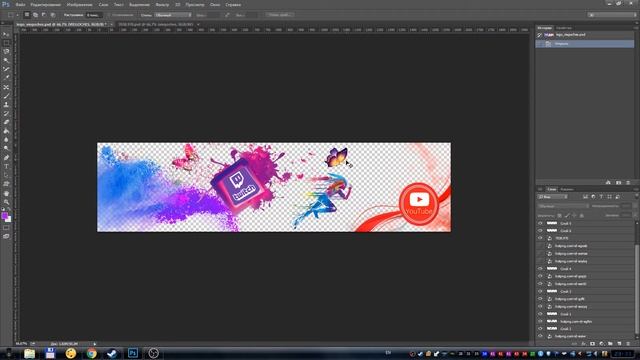This screenshot has width=640, height=360.
Task: Open tool preset picker arrow
Action: [x=17, y=15]
